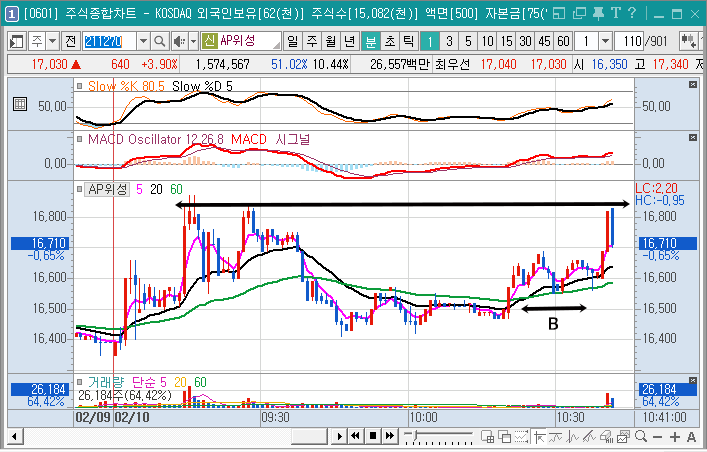707x452 pixels.
Task: Close the Slow Stochastic indicator panel
Action: click(x=693, y=85)
